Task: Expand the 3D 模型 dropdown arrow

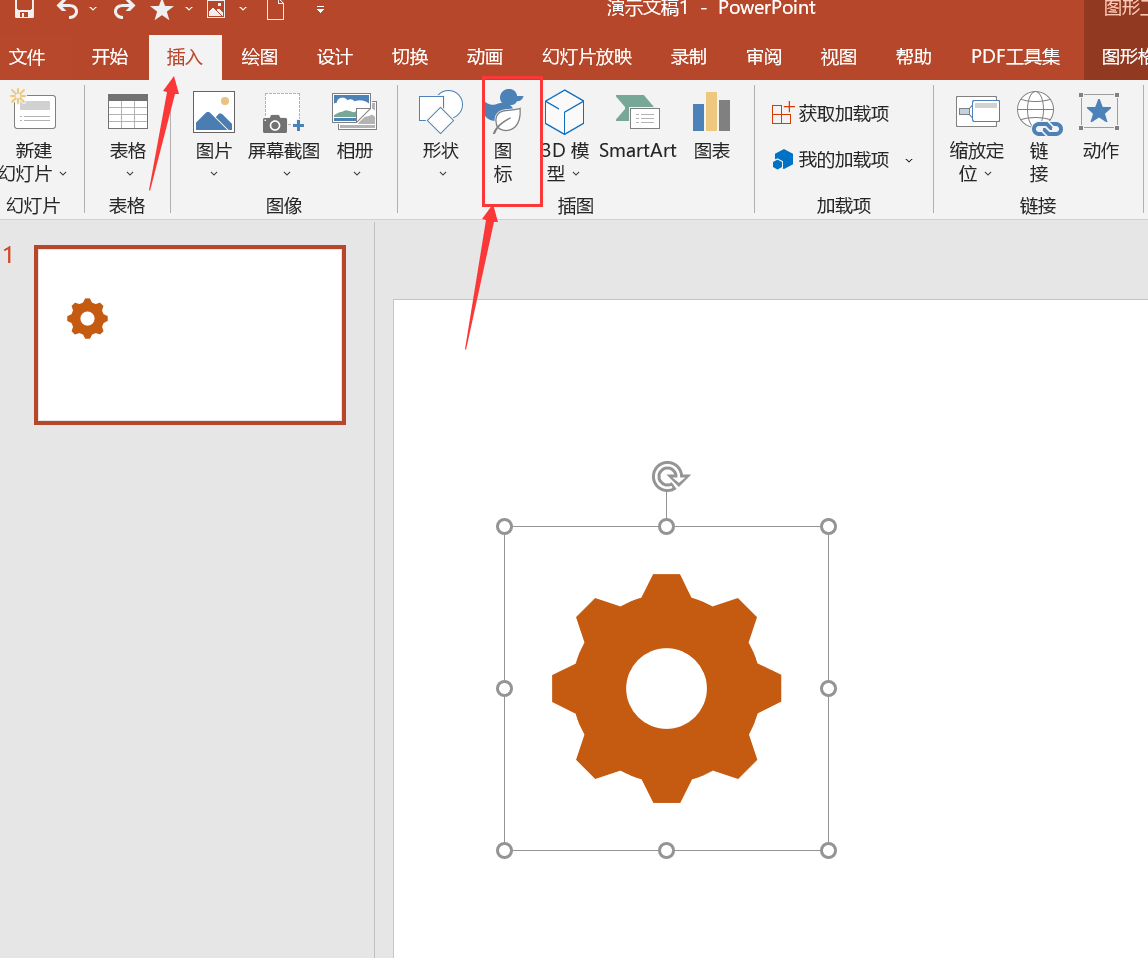Action: (x=576, y=174)
